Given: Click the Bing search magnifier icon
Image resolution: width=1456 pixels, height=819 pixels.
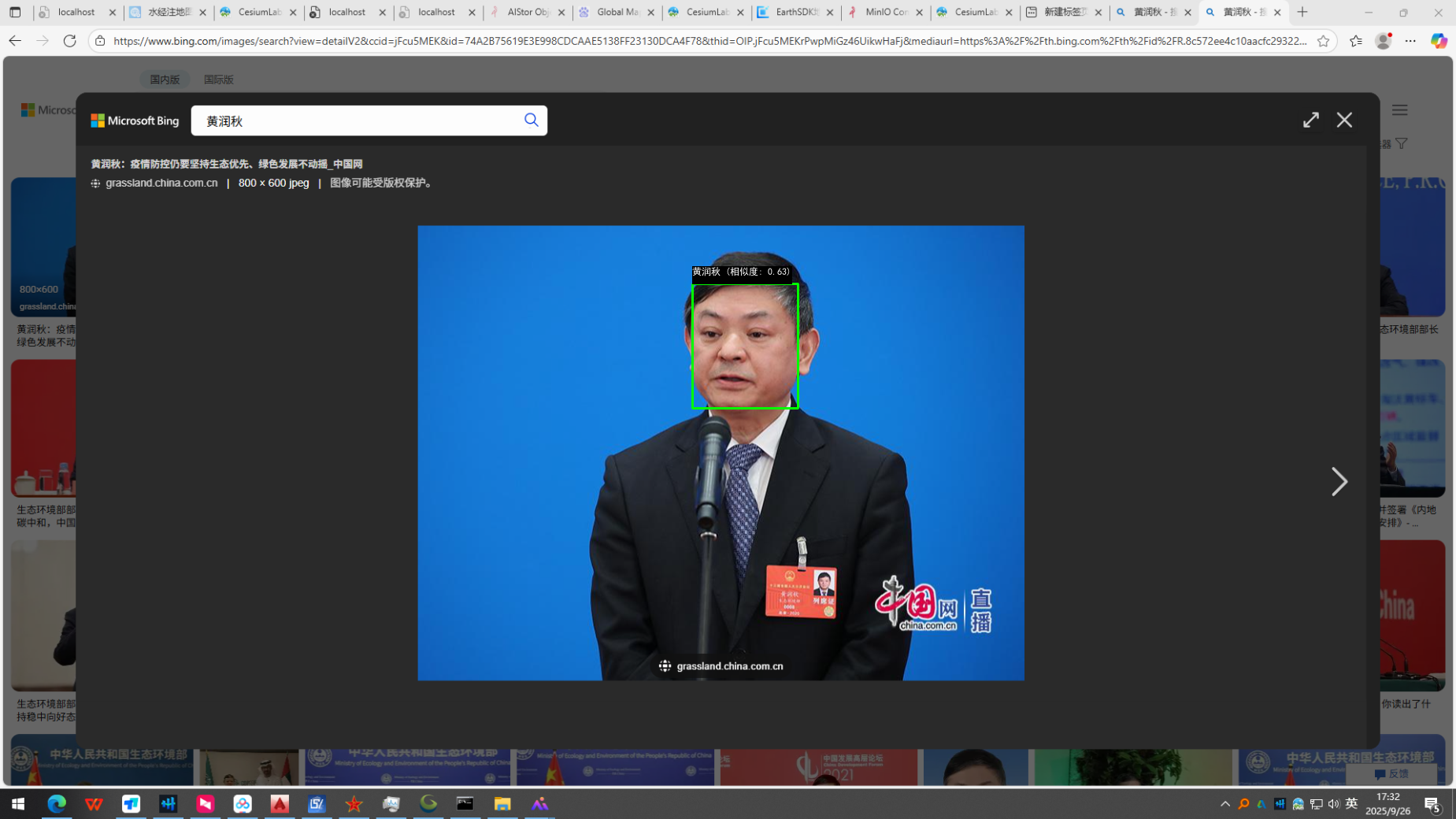Looking at the screenshot, I should click(x=531, y=120).
